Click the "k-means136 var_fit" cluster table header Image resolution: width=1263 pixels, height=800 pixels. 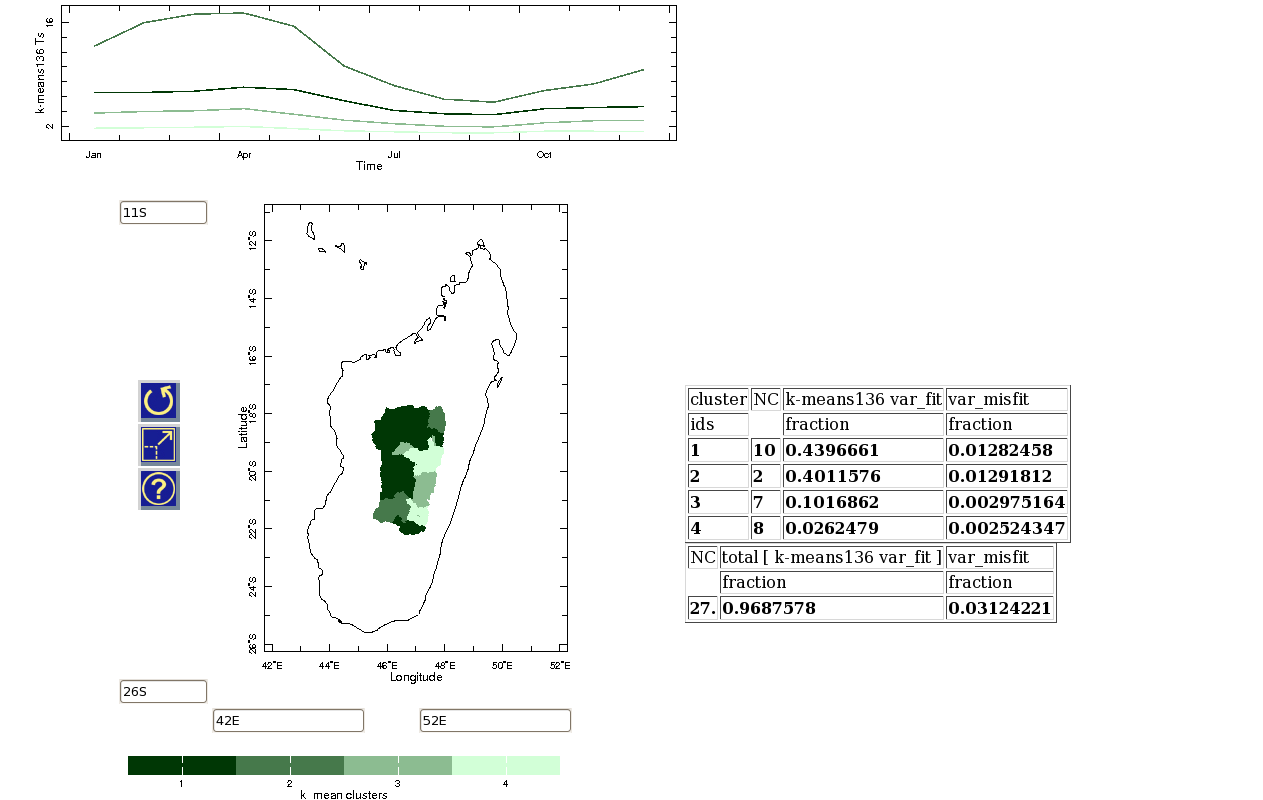[x=862, y=399]
